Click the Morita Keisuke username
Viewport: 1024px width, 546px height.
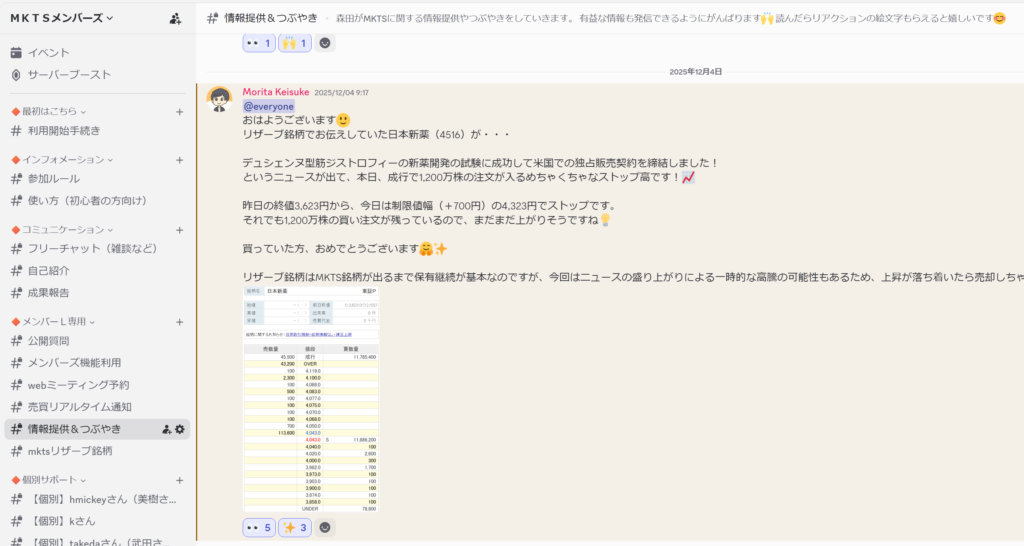(x=275, y=92)
